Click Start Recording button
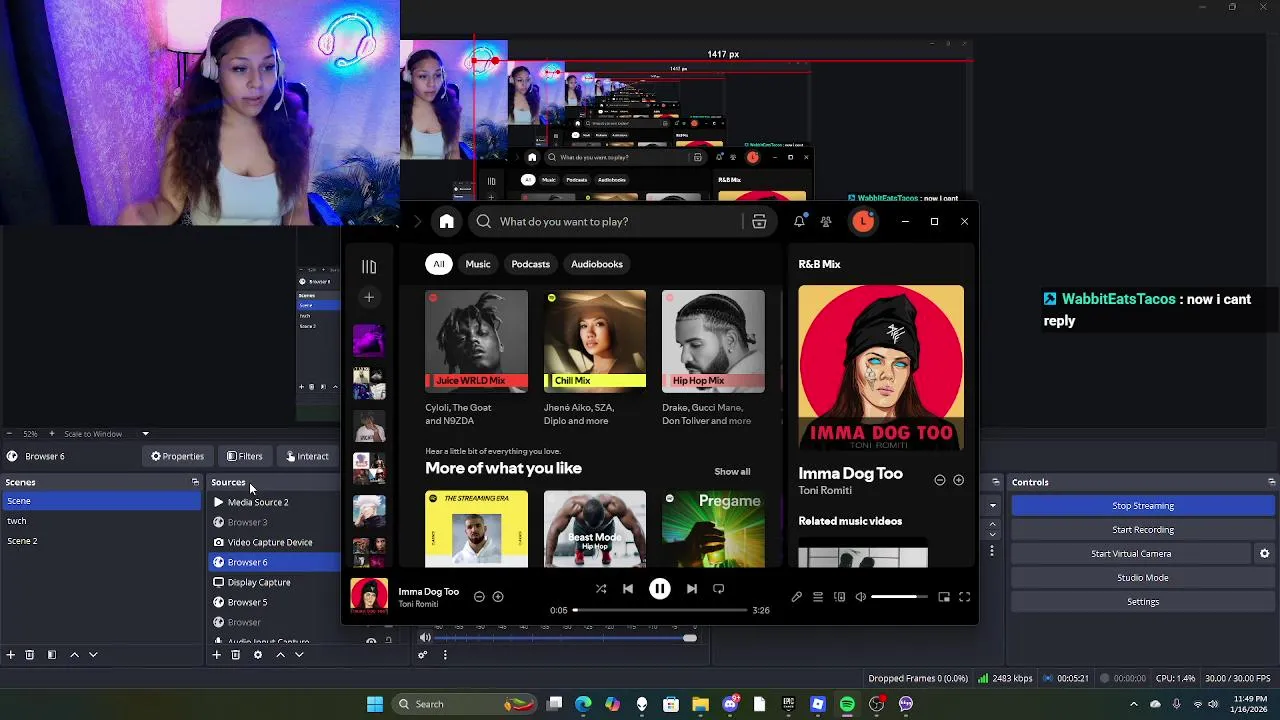Image resolution: width=1280 pixels, height=720 pixels. (1143, 530)
